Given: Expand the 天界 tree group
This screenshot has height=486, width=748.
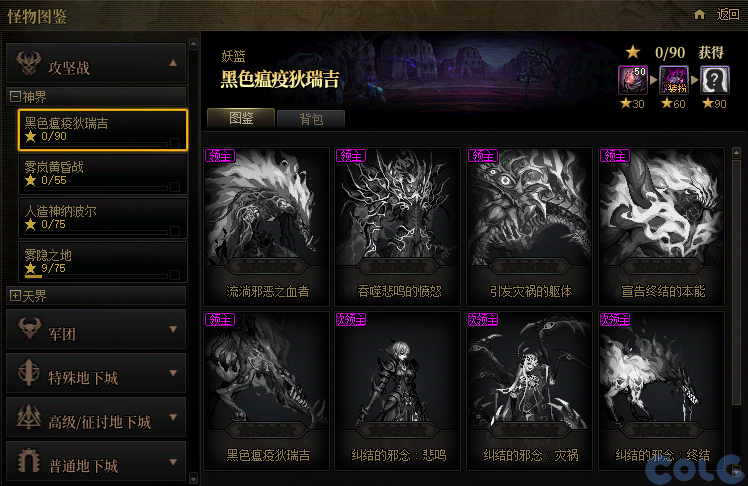Looking at the screenshot, I should tap(15, 296).
